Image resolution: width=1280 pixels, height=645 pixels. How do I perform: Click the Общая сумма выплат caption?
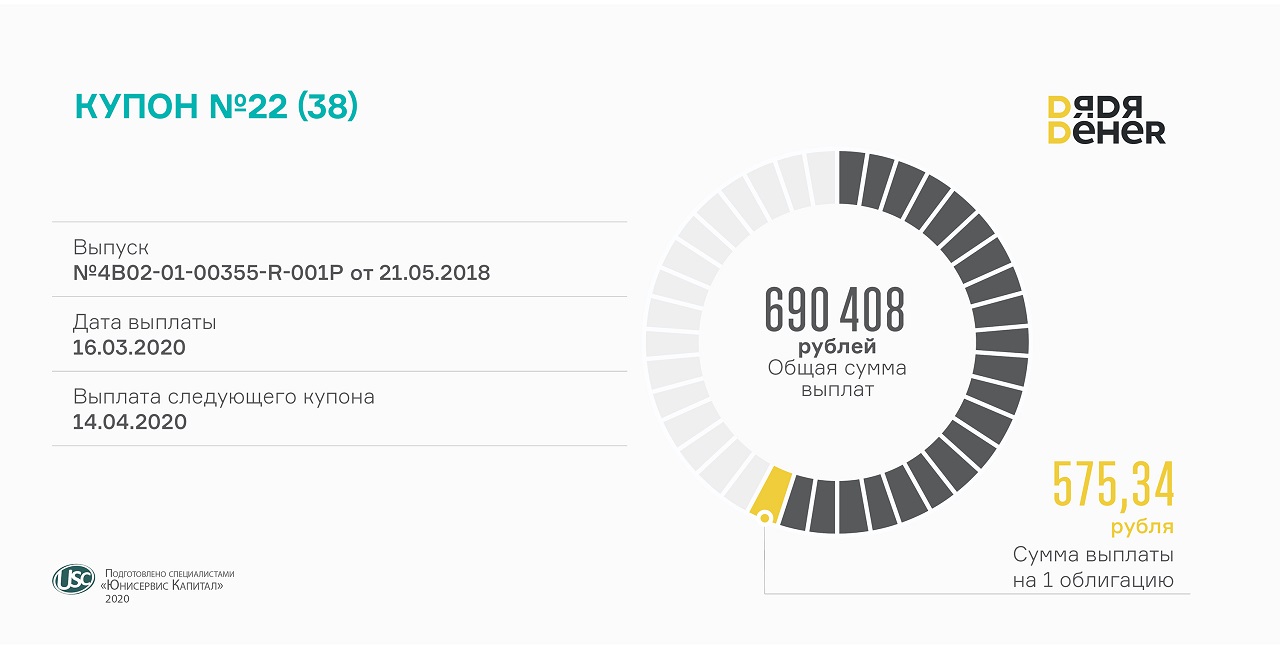837,378
